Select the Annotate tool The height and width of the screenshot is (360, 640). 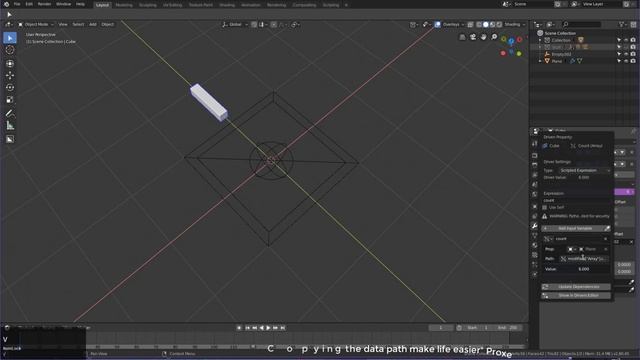10,113
